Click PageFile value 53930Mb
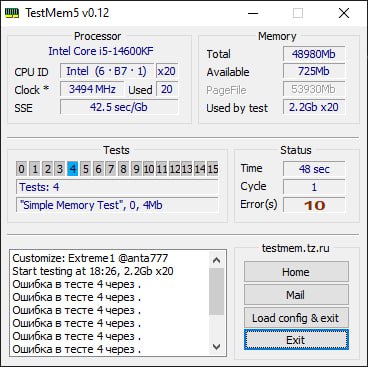368x367 pixels. (x=314, y=89)
